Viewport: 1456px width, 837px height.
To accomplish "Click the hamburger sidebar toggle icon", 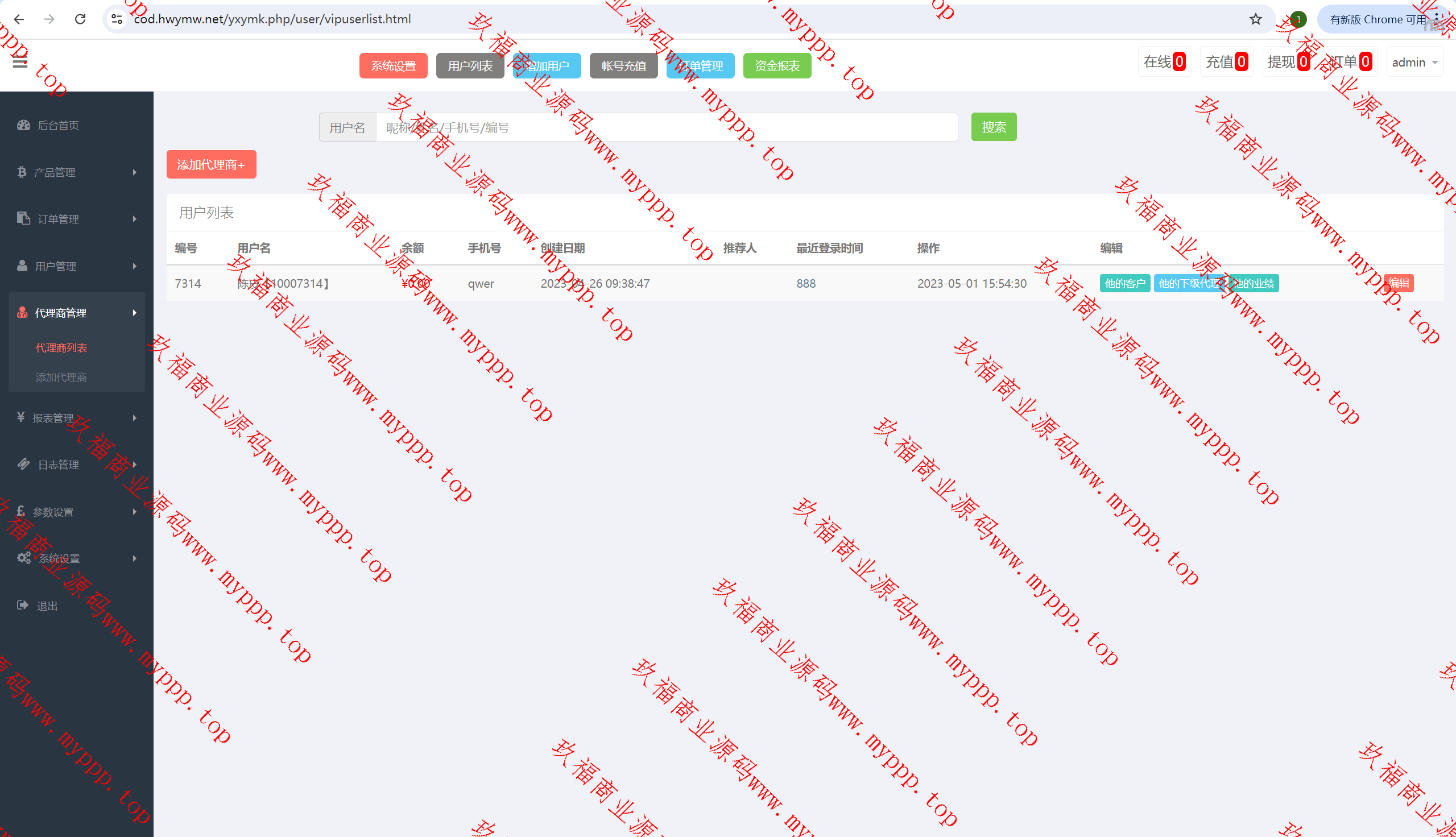I will 20,63.
